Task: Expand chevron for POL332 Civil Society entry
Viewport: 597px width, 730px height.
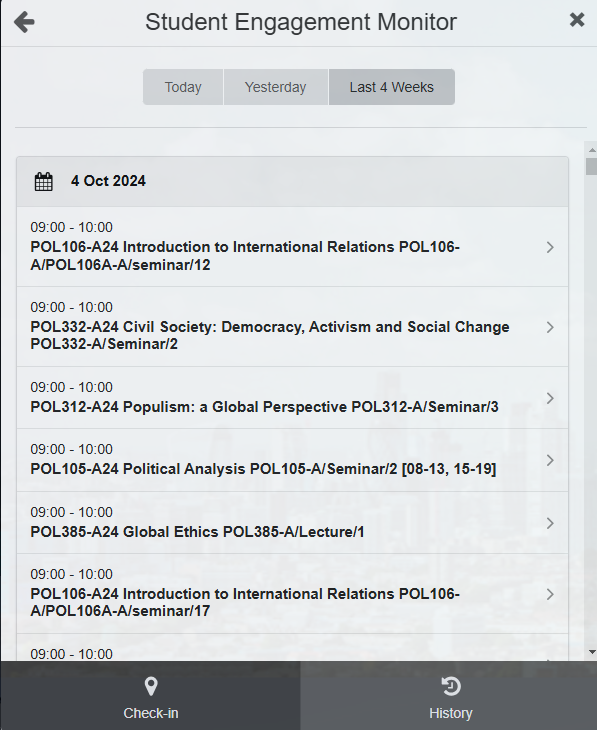Action: pyautogui.click(x=550, y=327)
